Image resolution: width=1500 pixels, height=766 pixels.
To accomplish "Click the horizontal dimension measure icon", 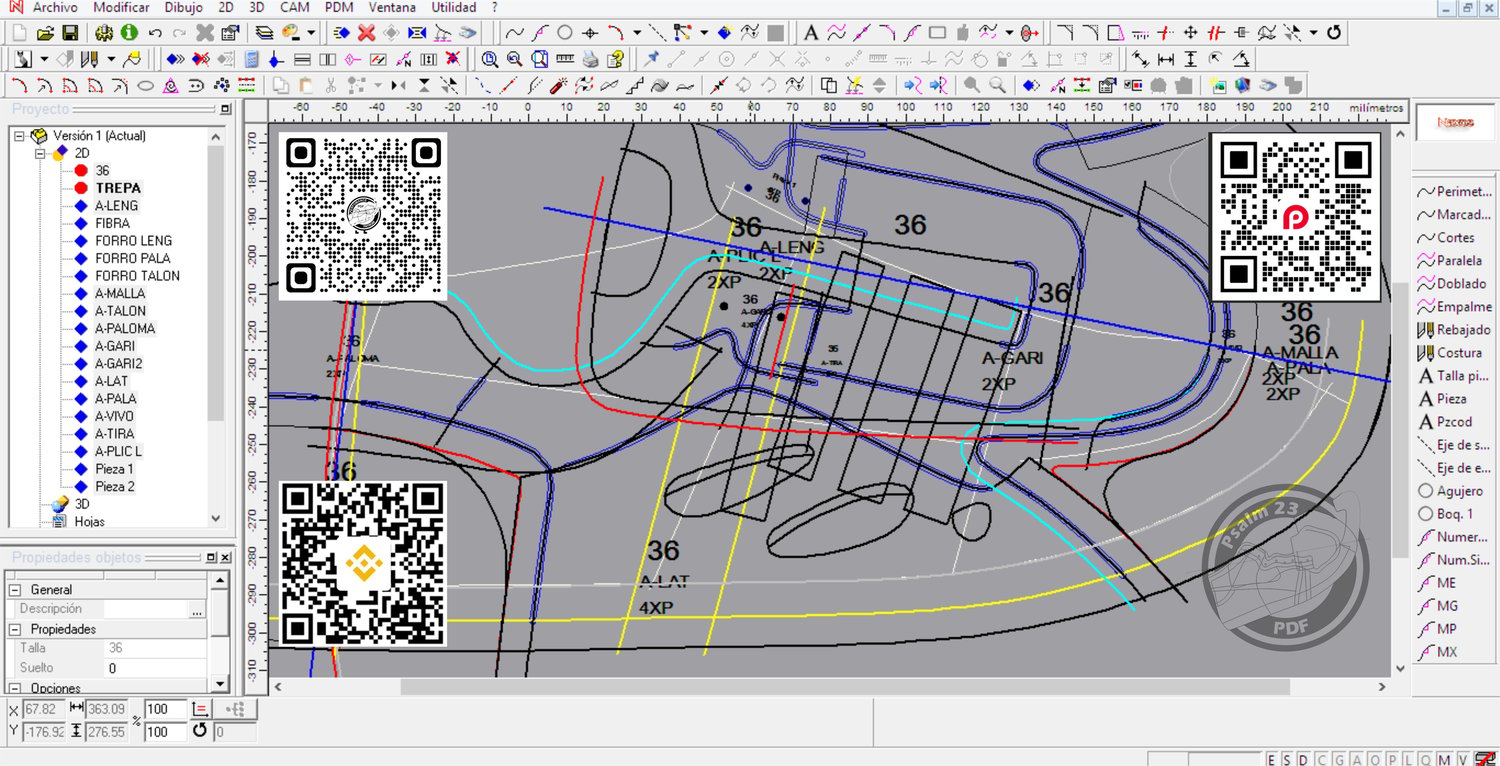I will (x=1165, y=59).
